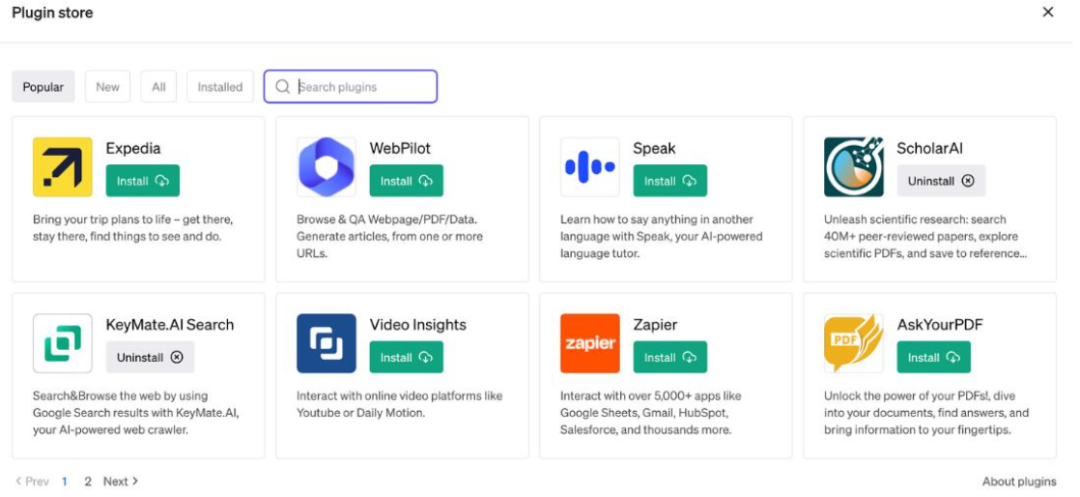Focus the Search plugins field

point(351,87)
